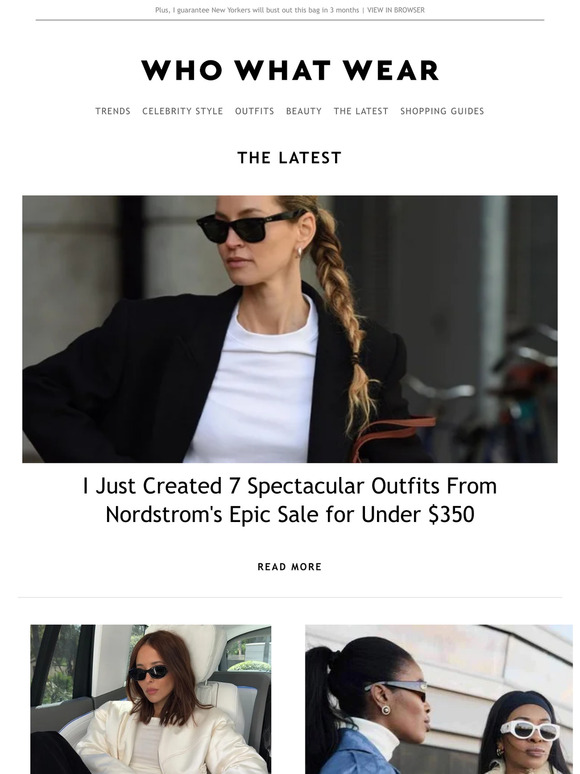Open hero photo of woman in black blazer
The height and width of the screenshot is (774, 580).
pyautogui.click(x=290, y=329)
